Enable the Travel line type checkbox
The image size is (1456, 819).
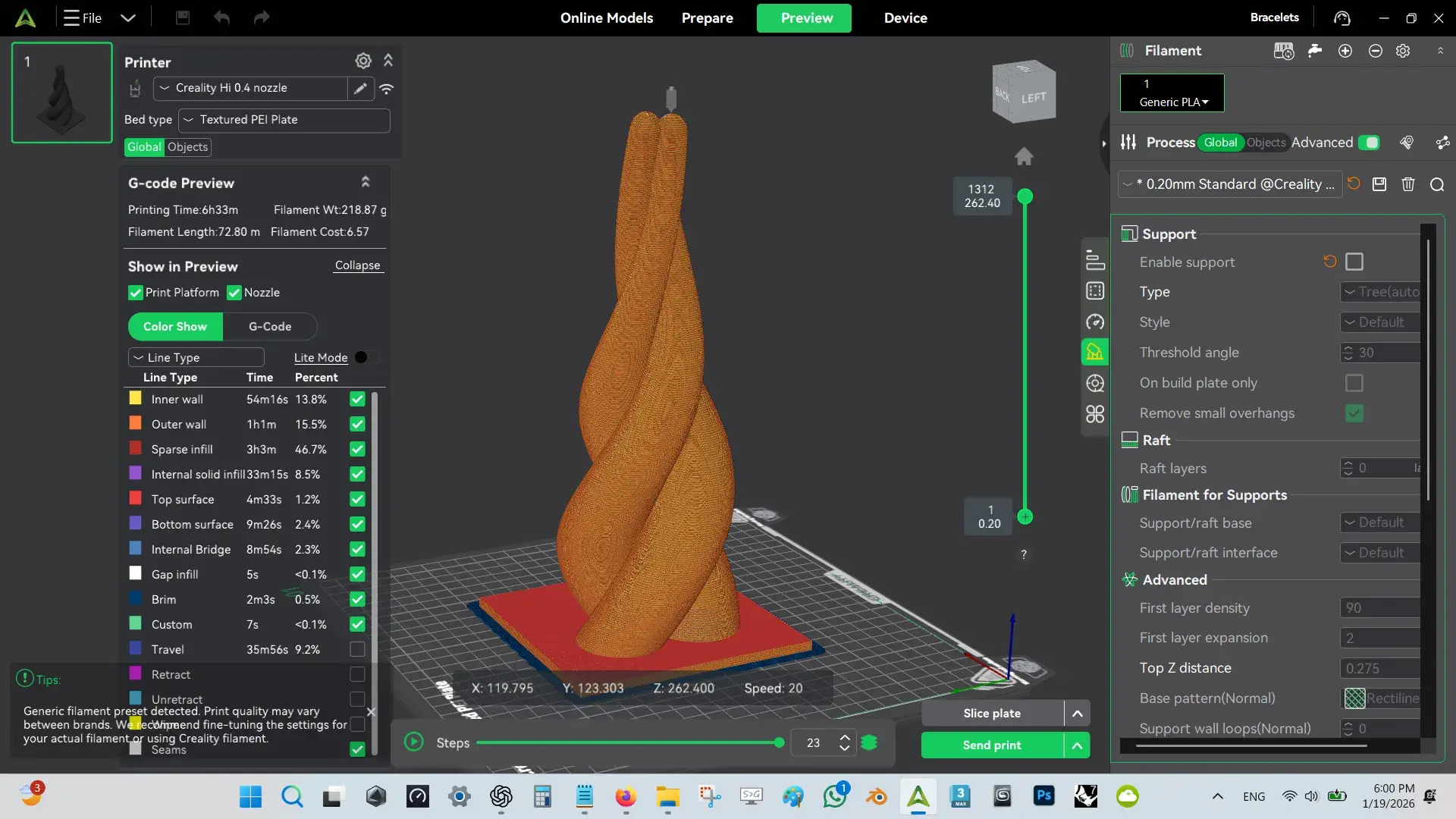coord(357,649)
